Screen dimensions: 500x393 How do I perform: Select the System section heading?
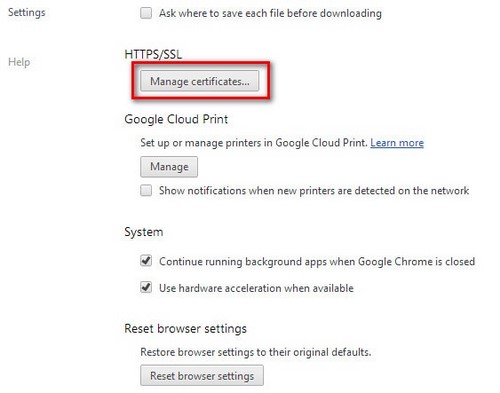tap(144, 232)
